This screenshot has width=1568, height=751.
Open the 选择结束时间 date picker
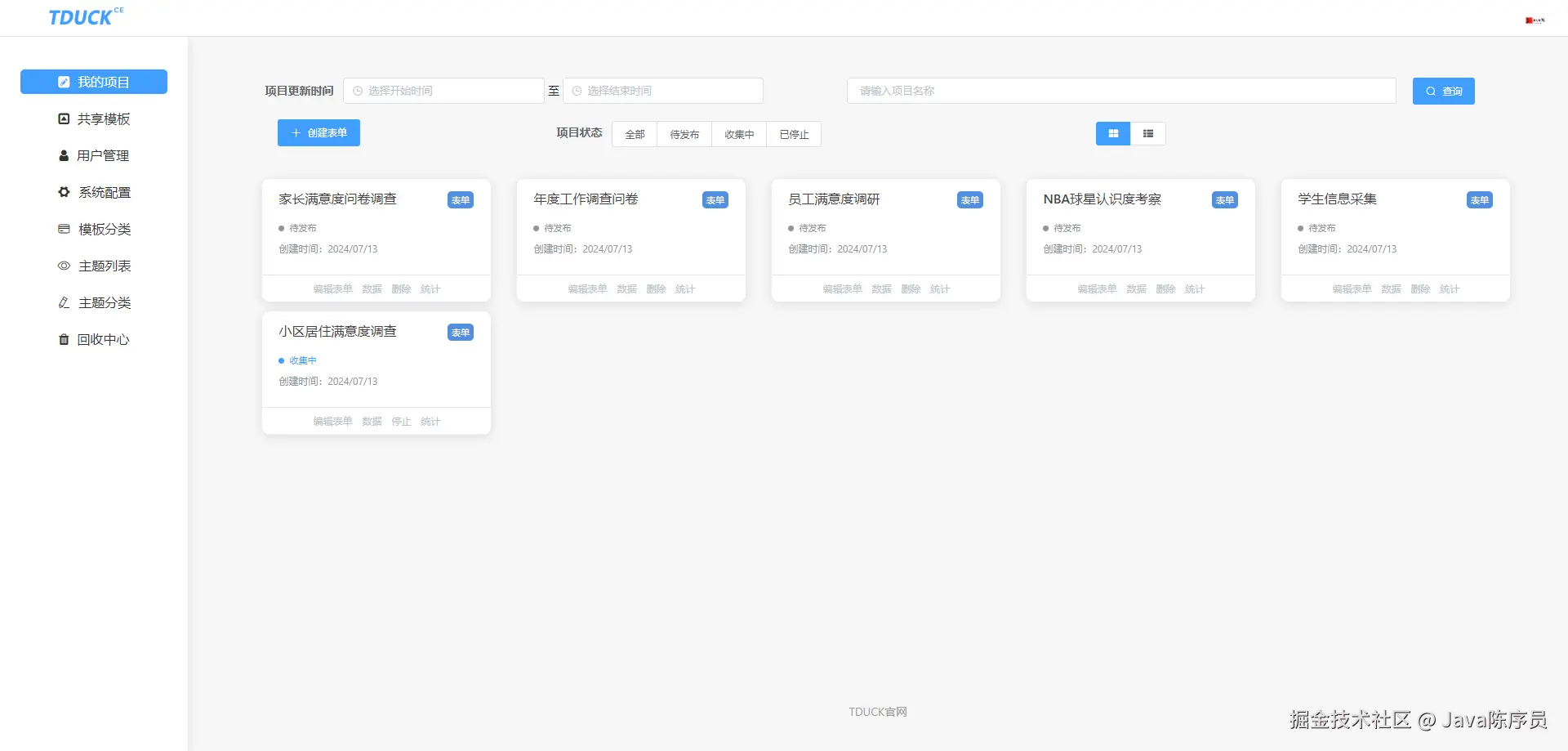click(x=663, y=91)
